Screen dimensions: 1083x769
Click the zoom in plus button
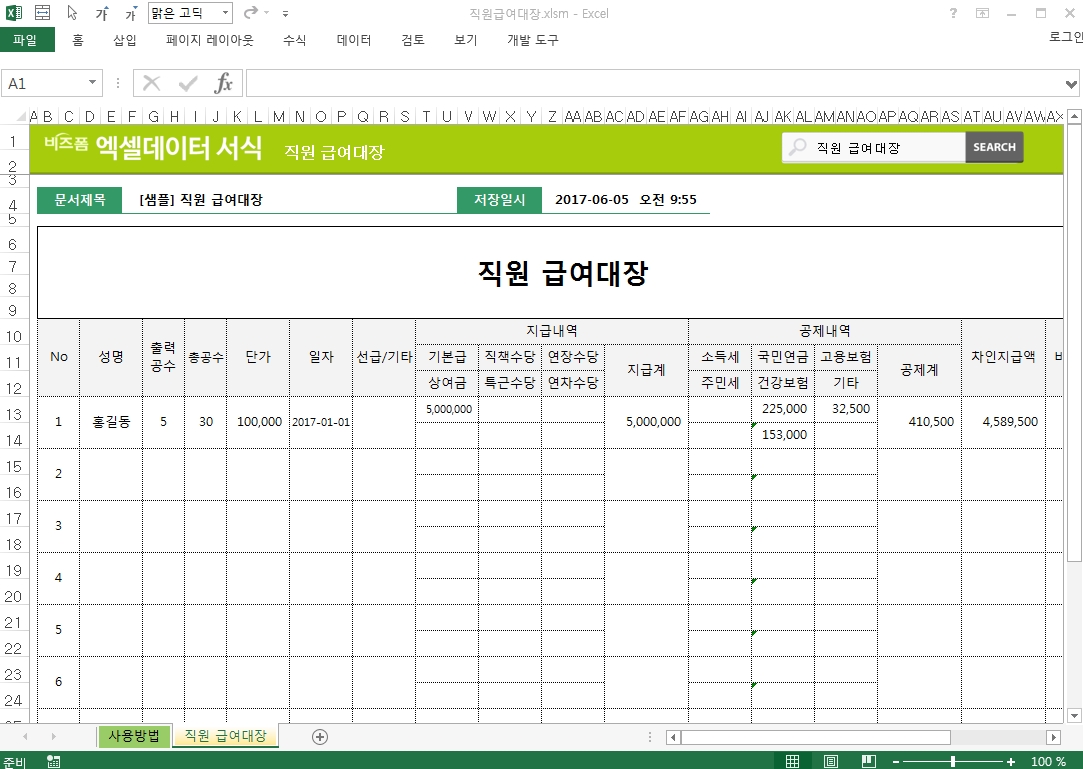[x=1010, y=761]
